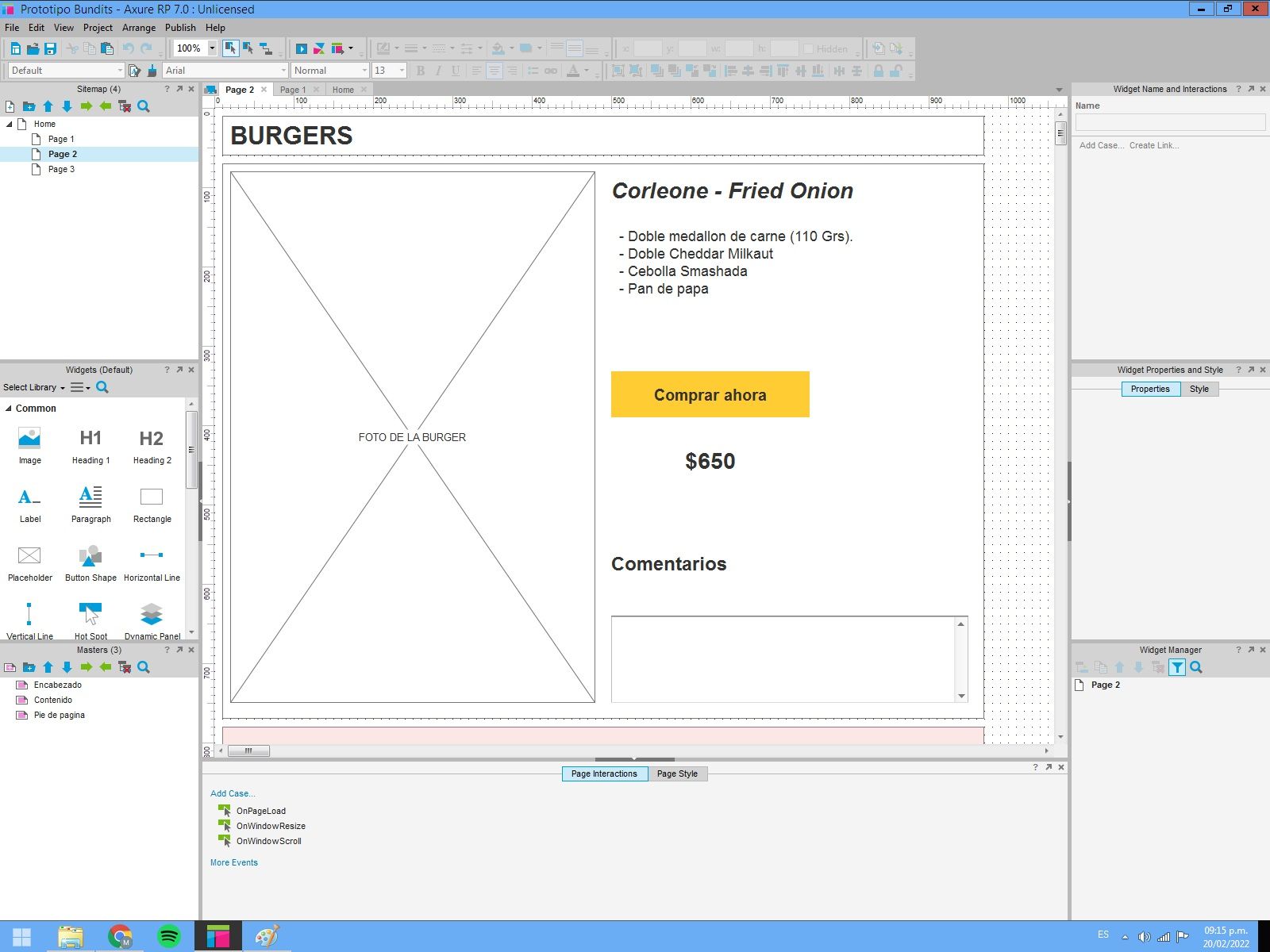Toggle center text alignment button
1270x952 pixels.
click(494, 71)
